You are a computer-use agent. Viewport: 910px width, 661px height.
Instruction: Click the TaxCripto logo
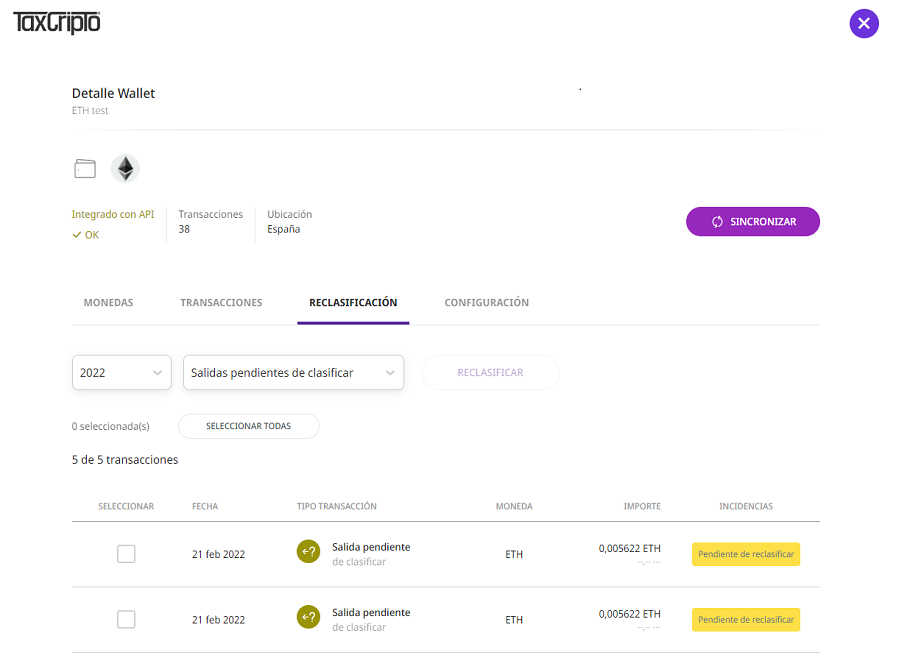click(x=57, y=22)
